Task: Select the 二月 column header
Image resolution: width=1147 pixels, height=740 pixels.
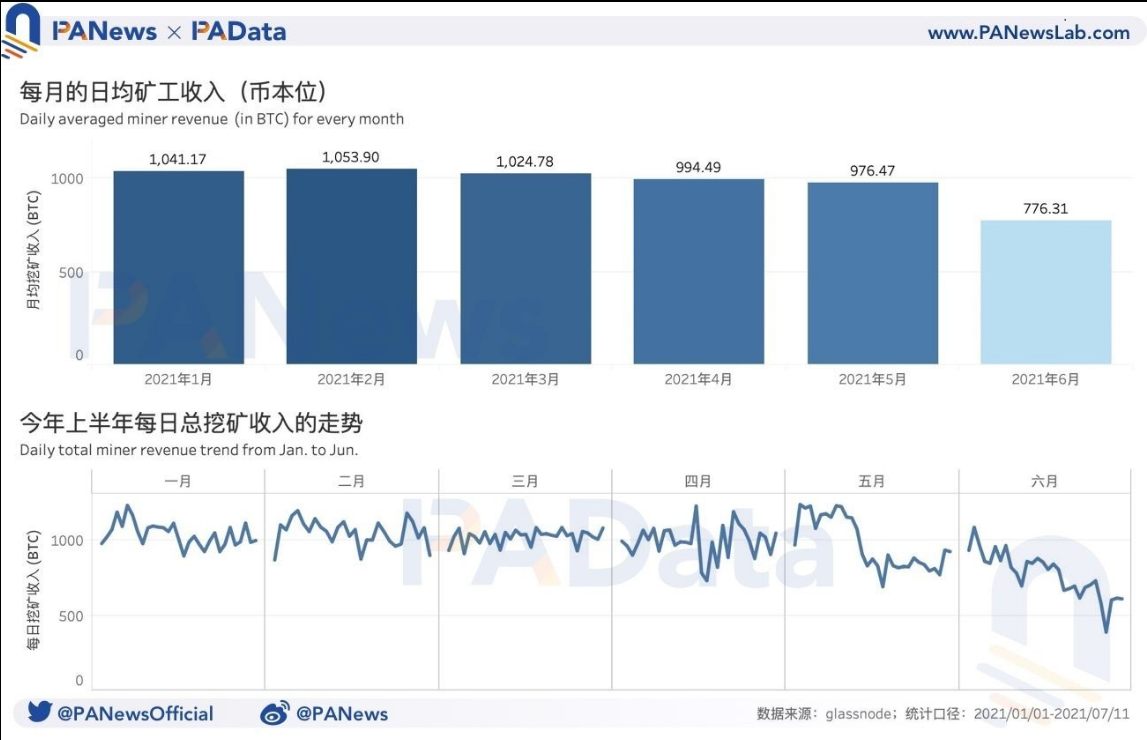Action: [x=351, y=481]
